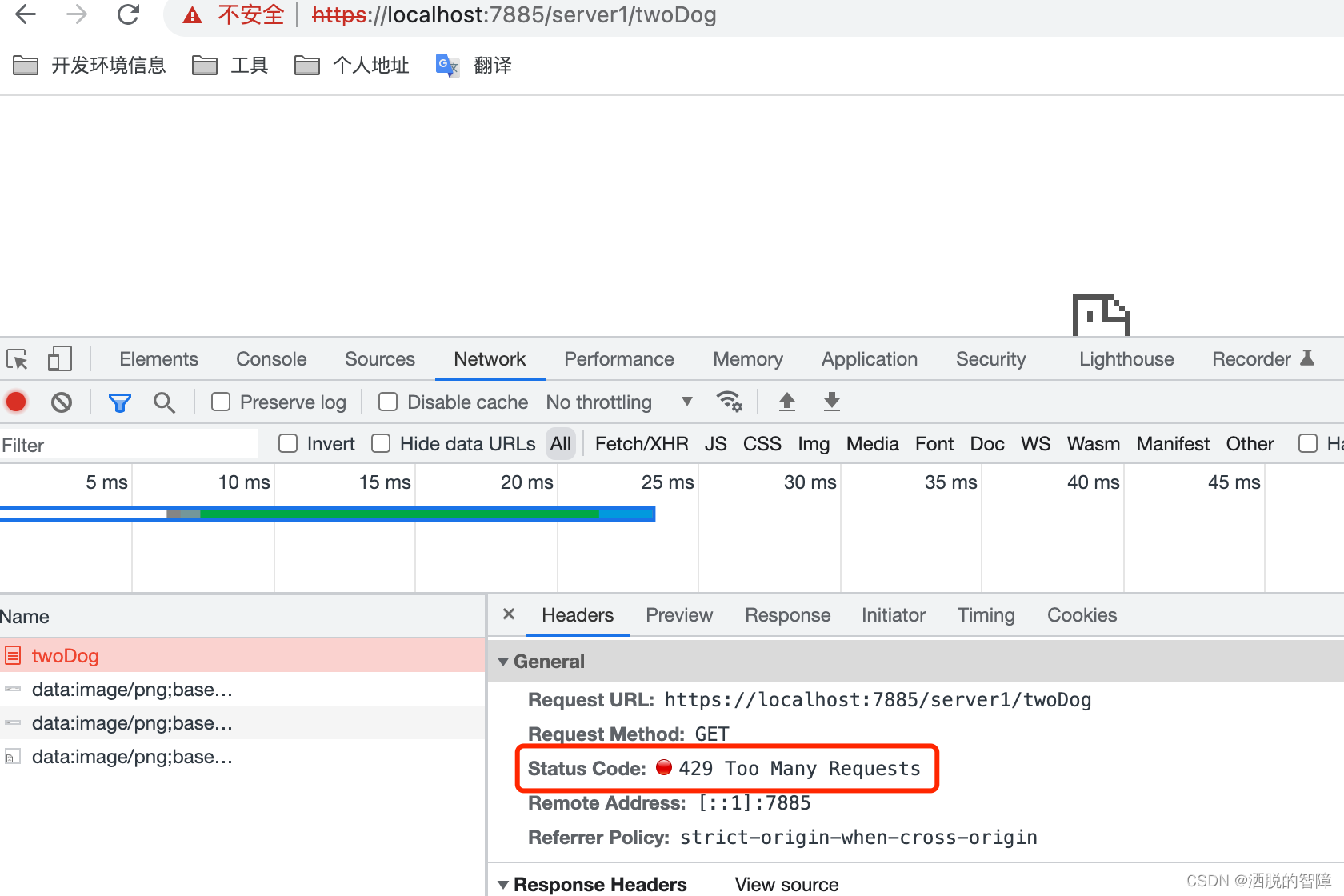Filter requests by Wasm
Image resolution: width=1344 pixels, height=896 pixels.
[1094, 443]
